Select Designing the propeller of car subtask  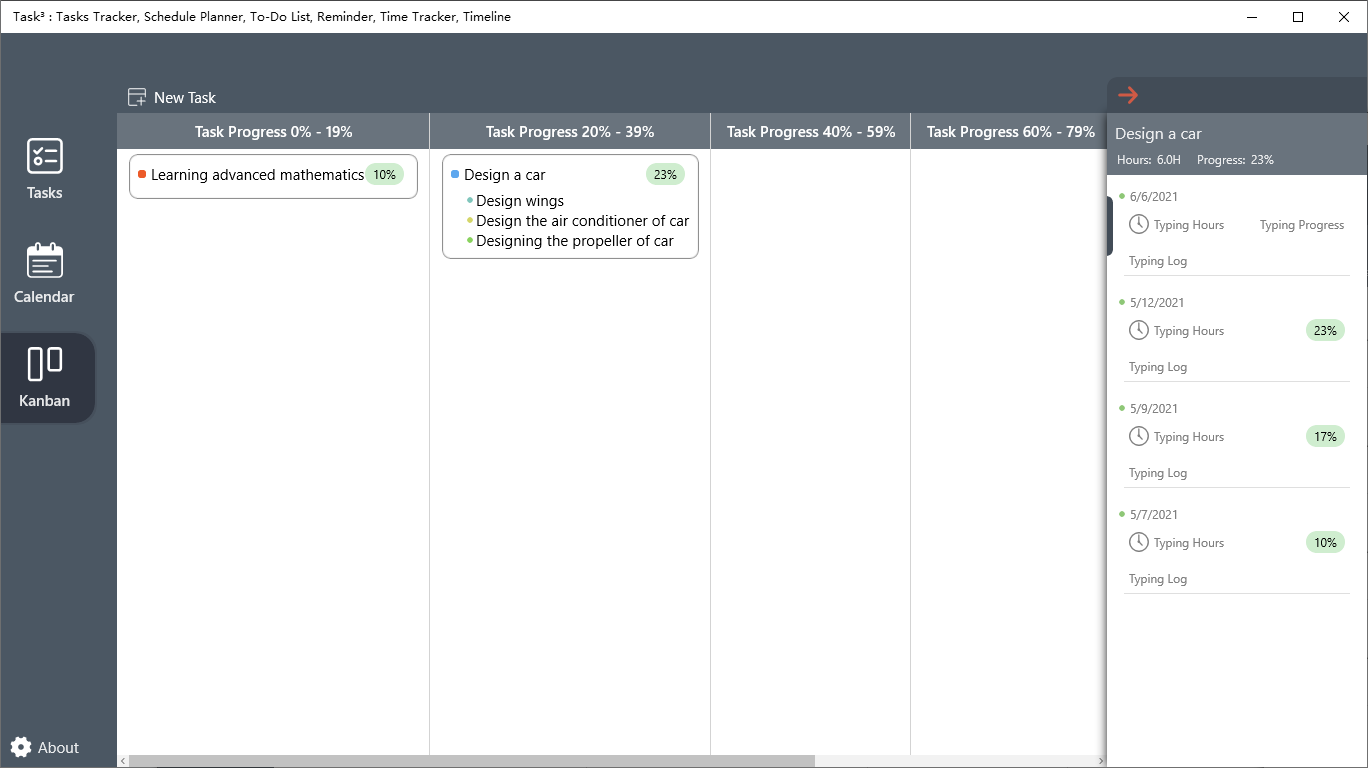coord(575,241)
